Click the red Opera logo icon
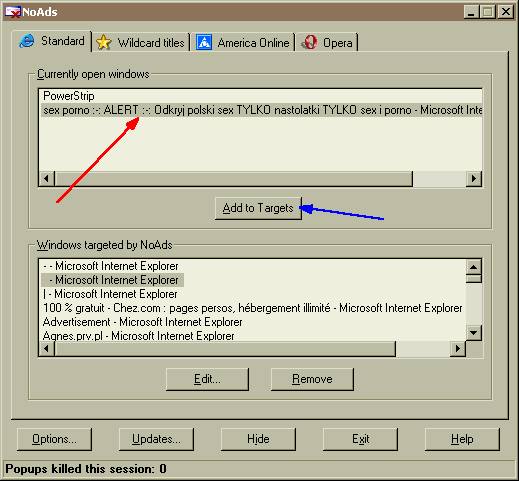This screenshot has height=481, width=519. click(x=309, y=43)
